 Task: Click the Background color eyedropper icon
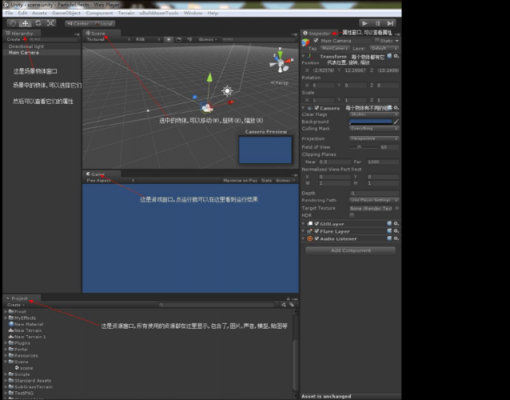[396, 122]
